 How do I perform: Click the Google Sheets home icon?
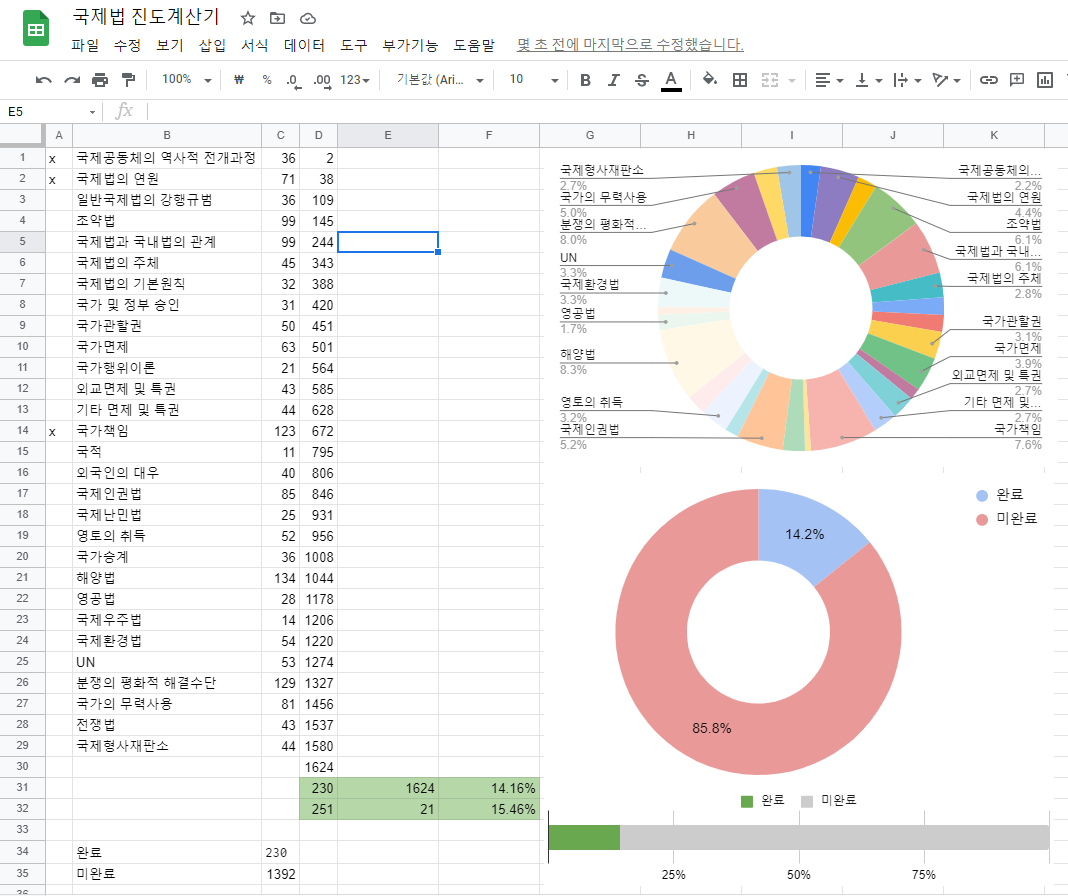pyautogui.click(x=35, y=29)
